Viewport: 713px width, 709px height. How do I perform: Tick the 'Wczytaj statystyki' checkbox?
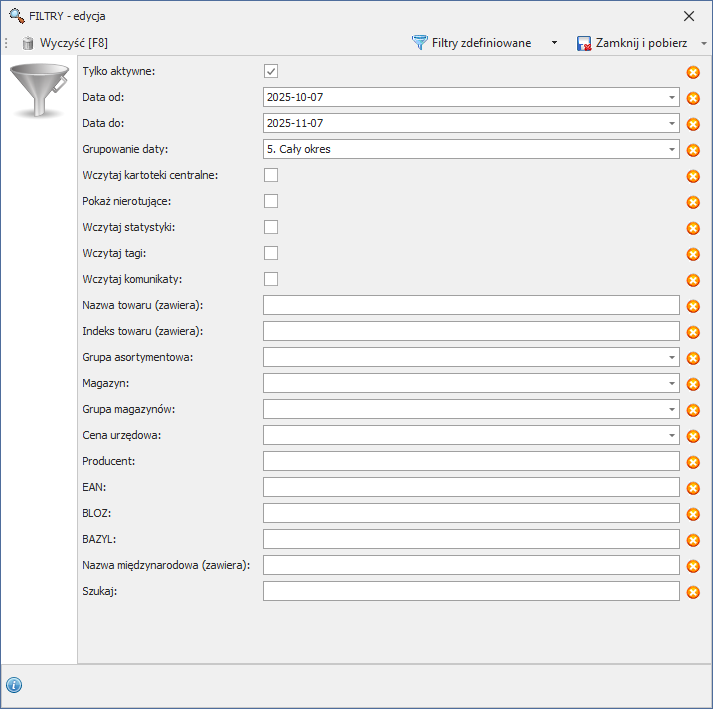point(271,227)
